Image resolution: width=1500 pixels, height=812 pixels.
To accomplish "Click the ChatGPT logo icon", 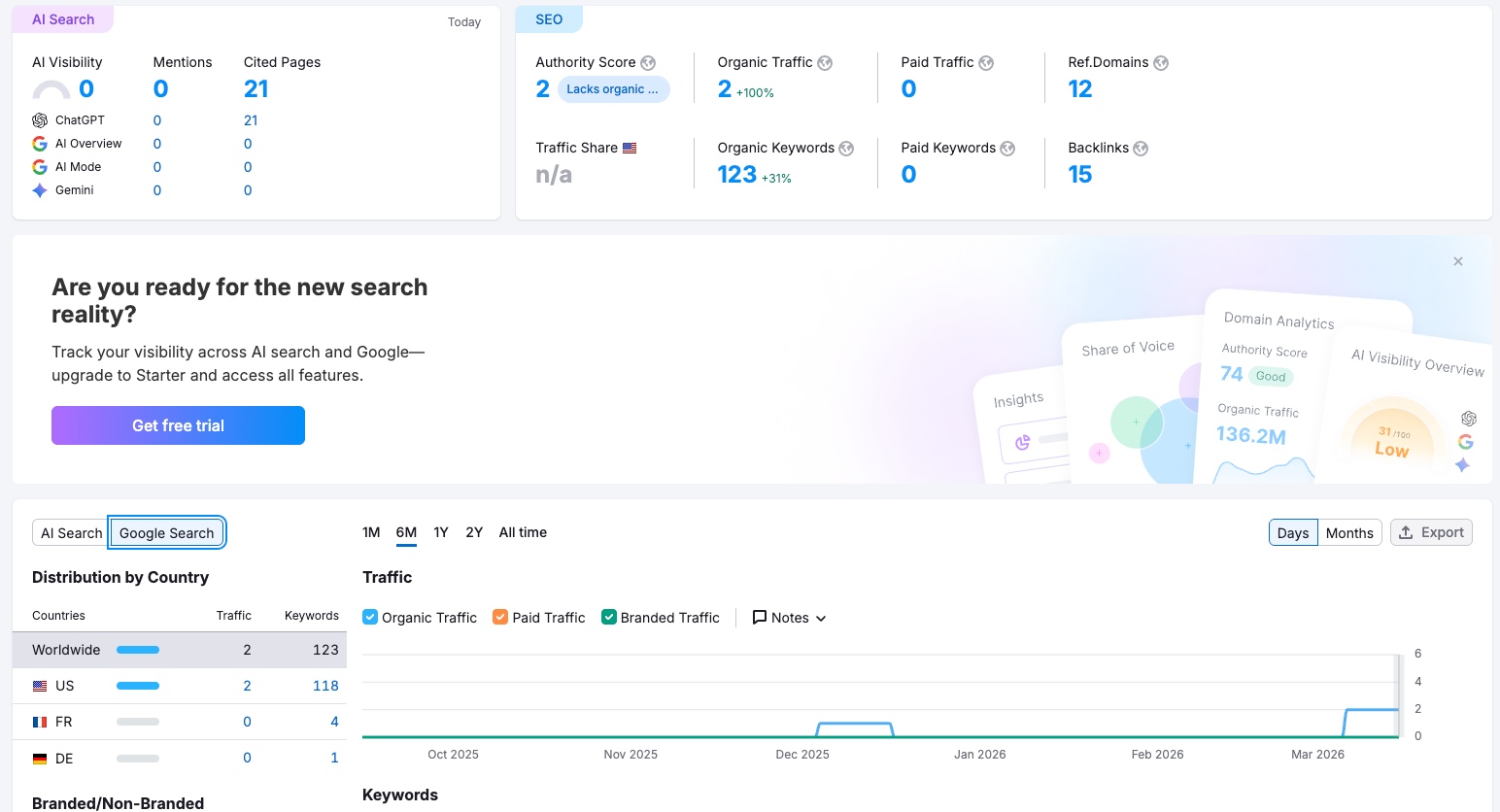I will click(40, 120).
